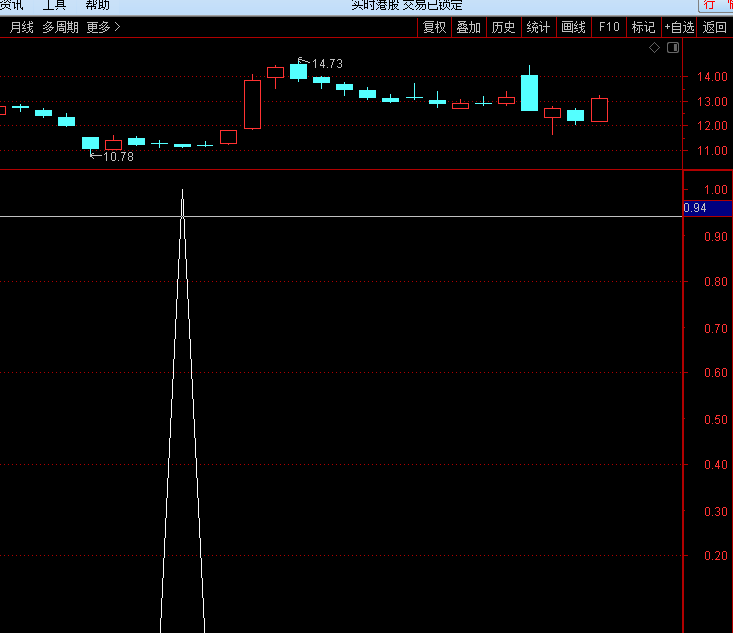Click the 0.94 highlighted value on axis
The image size is (733, 633).
(x=707, y=208)
